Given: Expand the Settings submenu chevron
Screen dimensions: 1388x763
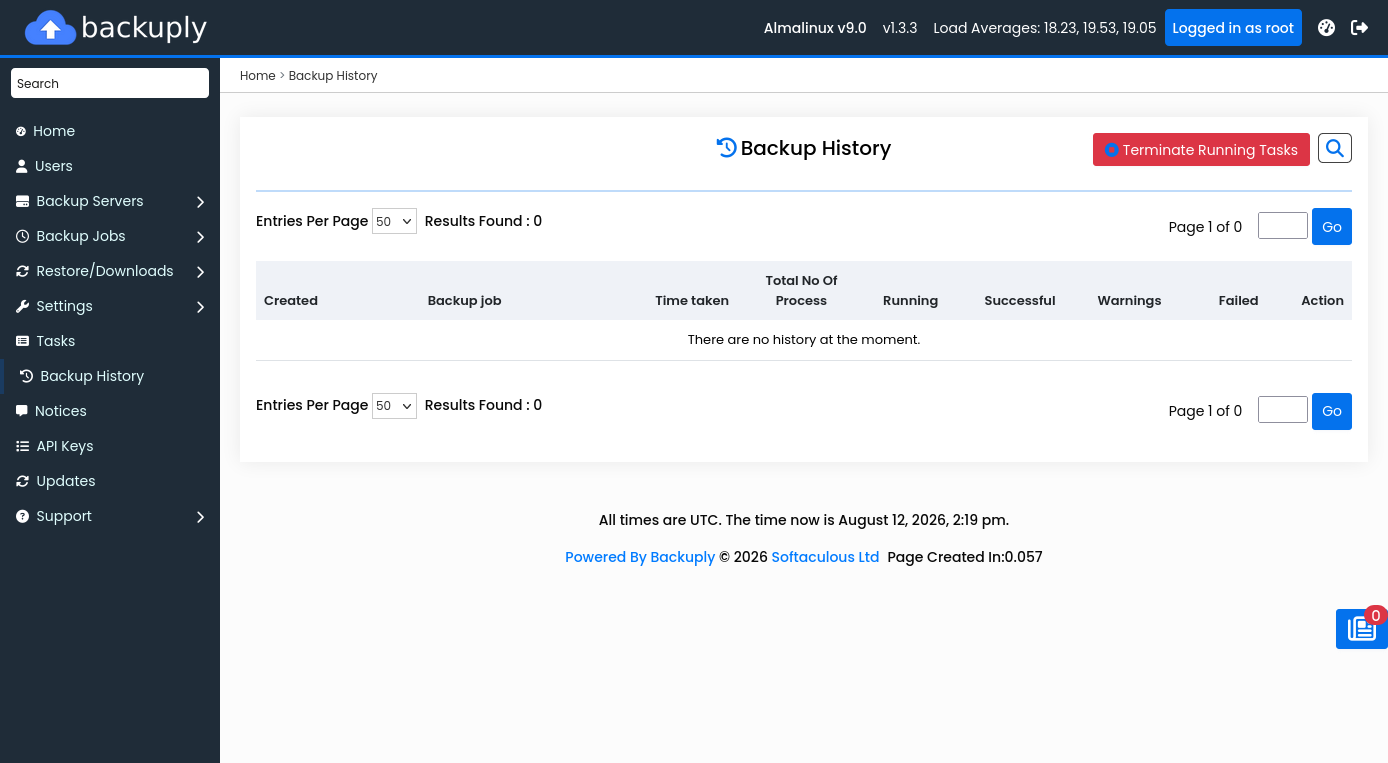Looking at the screenshot, I should pos(200,307).
